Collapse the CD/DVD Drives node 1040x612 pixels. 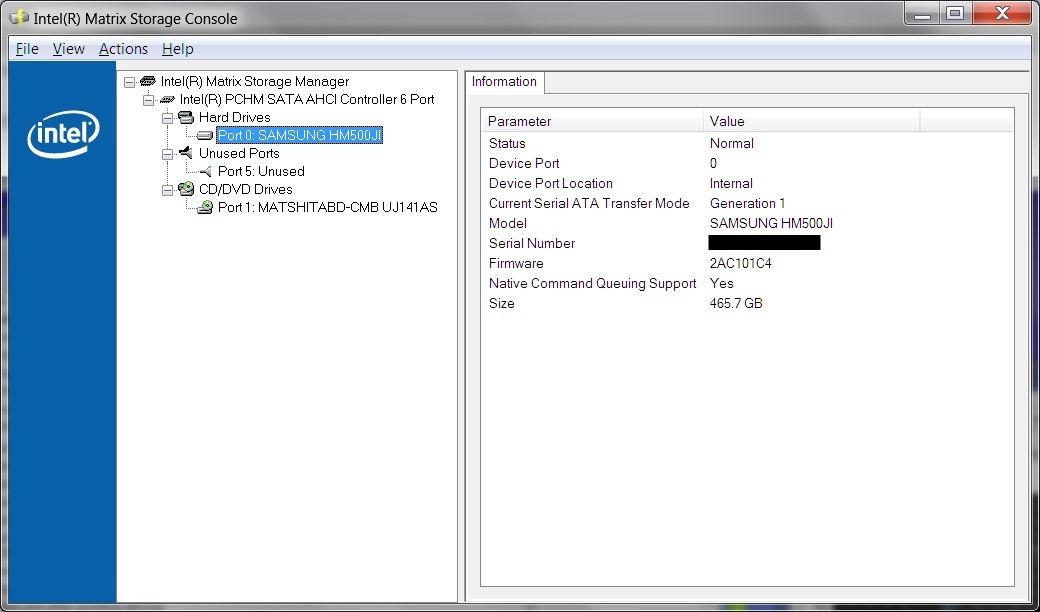click(168, 189)
